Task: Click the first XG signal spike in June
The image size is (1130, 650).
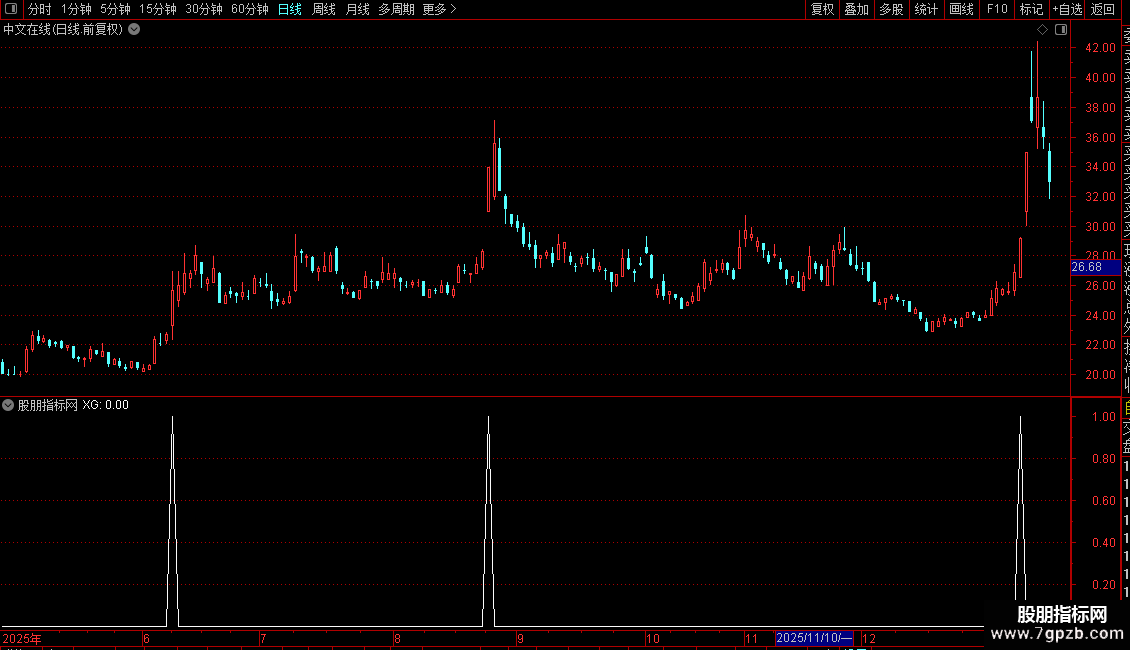Action: click(172, 521)
